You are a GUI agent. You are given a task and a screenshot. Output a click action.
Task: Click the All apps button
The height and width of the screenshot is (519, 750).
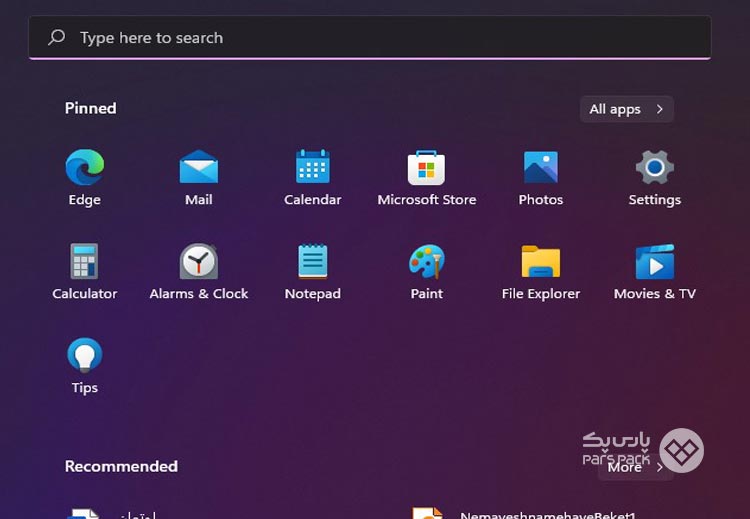[x=627, y=109]
